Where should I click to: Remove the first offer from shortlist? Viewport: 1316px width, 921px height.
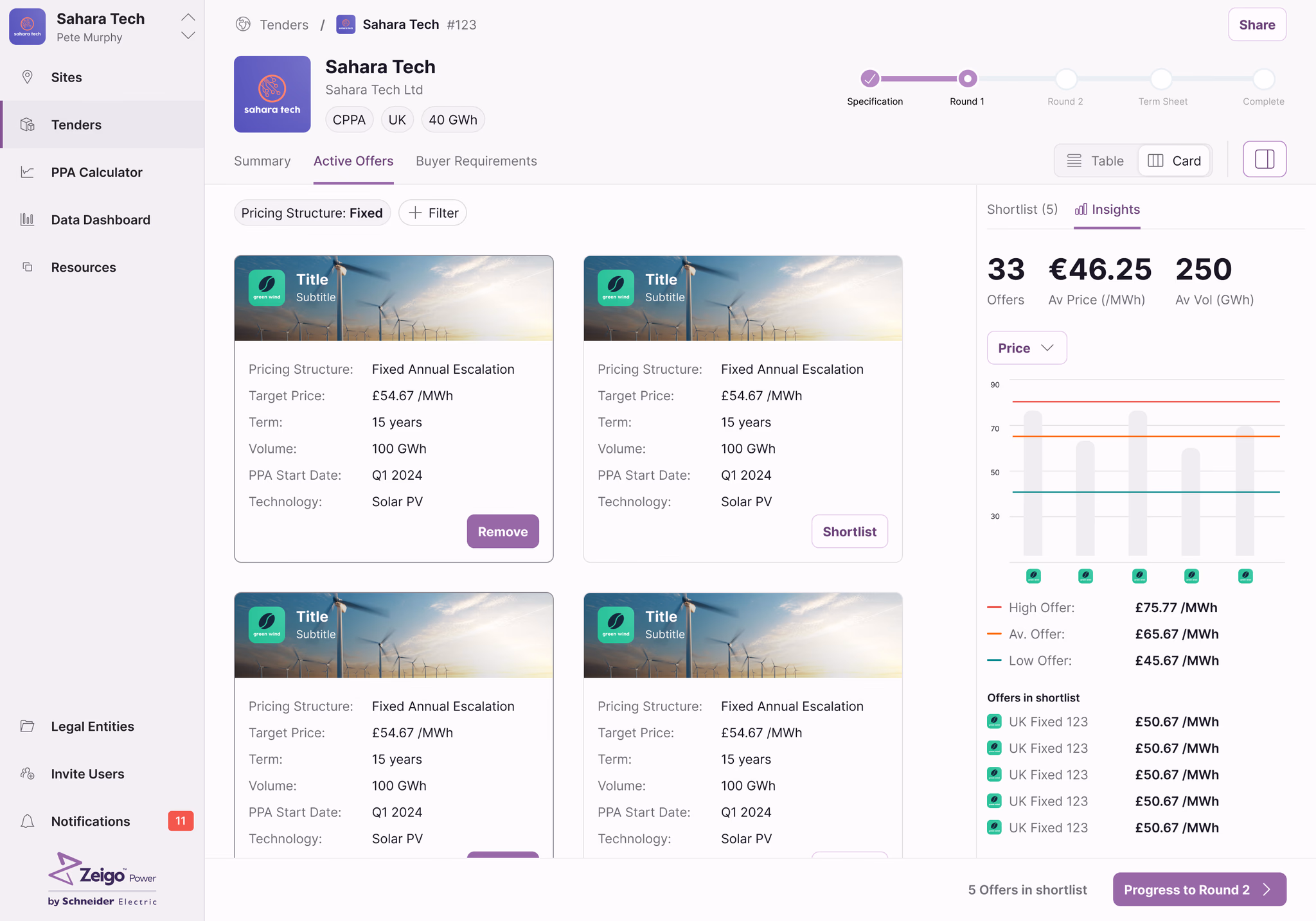pos(502,531)
